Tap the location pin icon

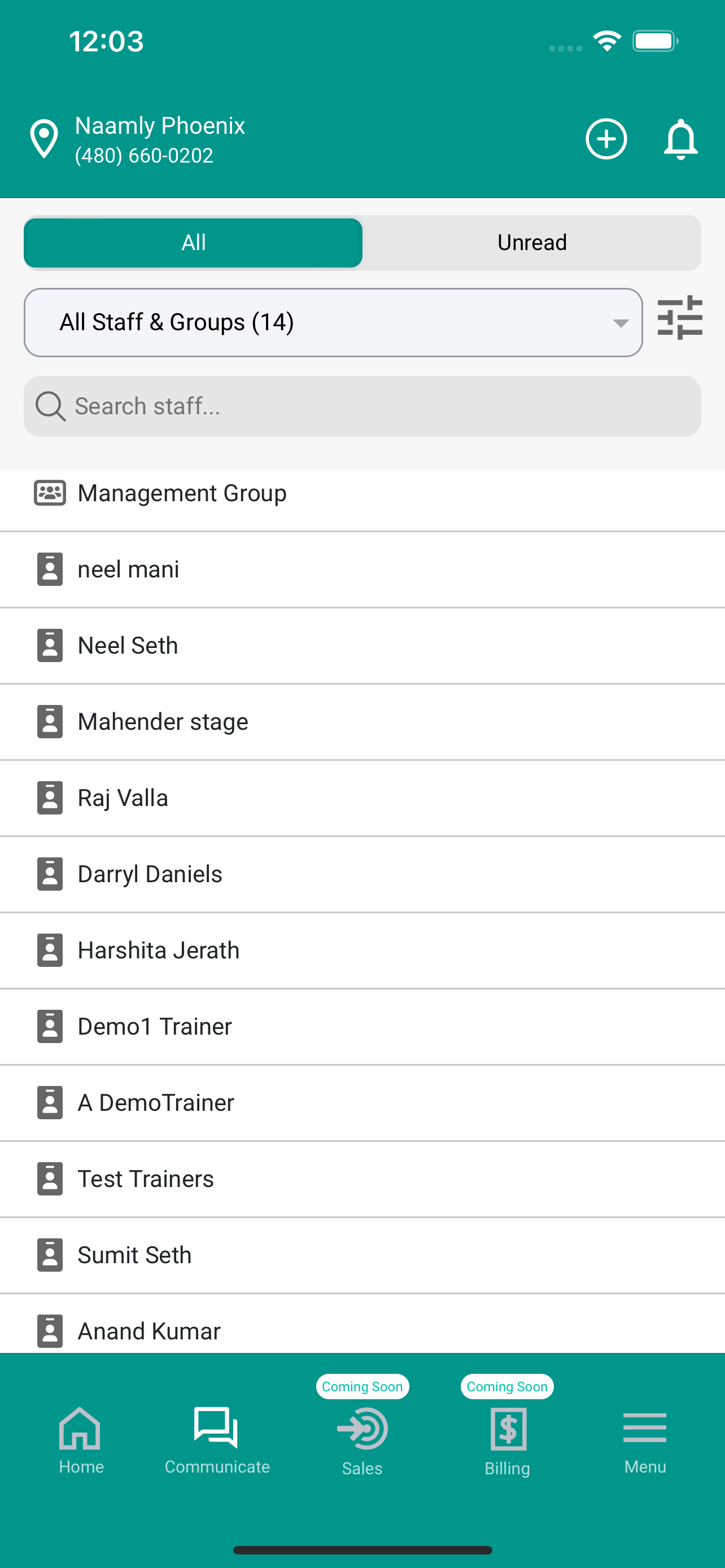(44, 139)
